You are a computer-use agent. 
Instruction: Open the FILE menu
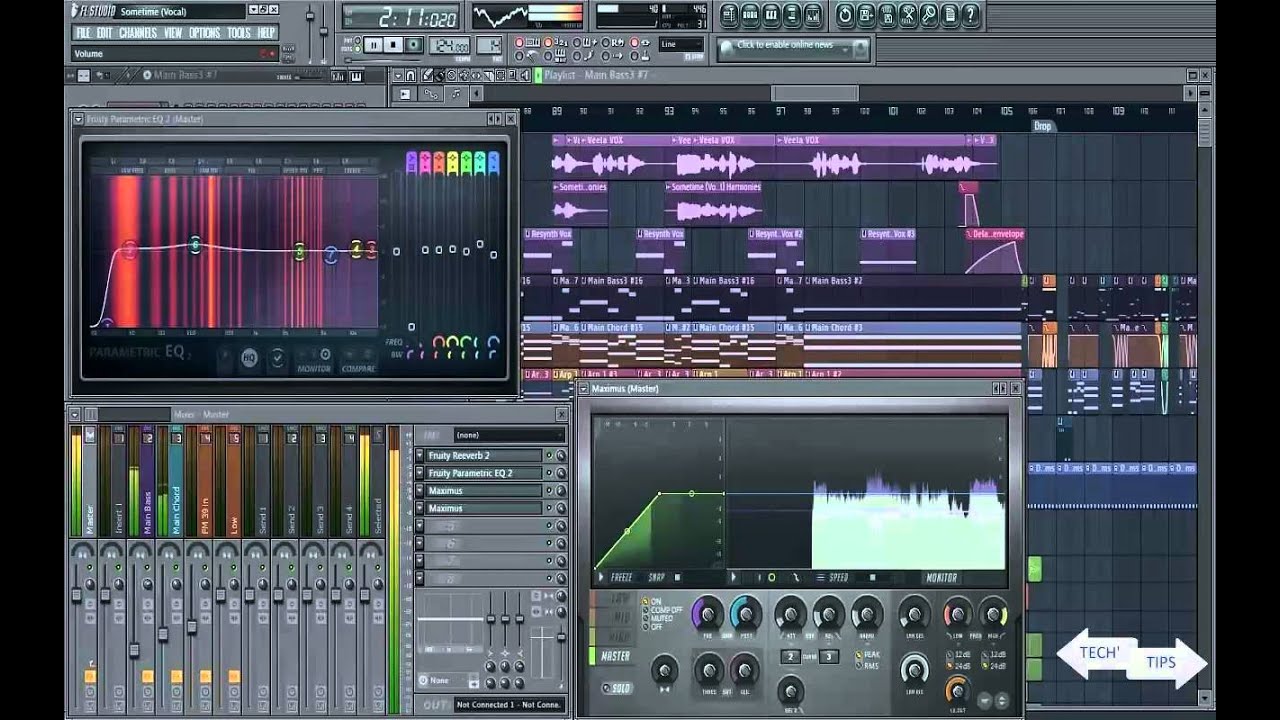click(84, 32)
